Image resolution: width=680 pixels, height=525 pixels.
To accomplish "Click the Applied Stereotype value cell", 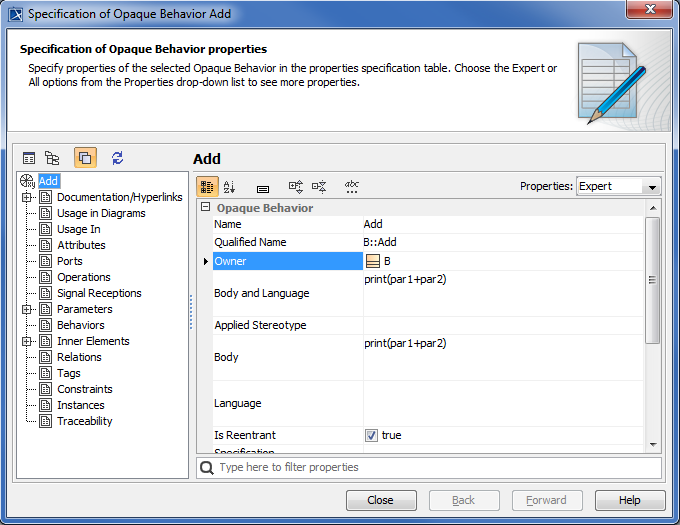I will [x=503, y=326].
